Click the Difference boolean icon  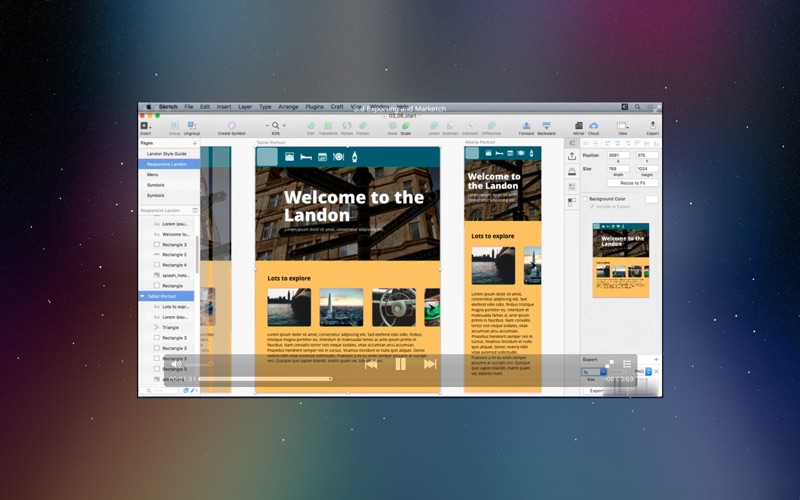coord(491,128)
